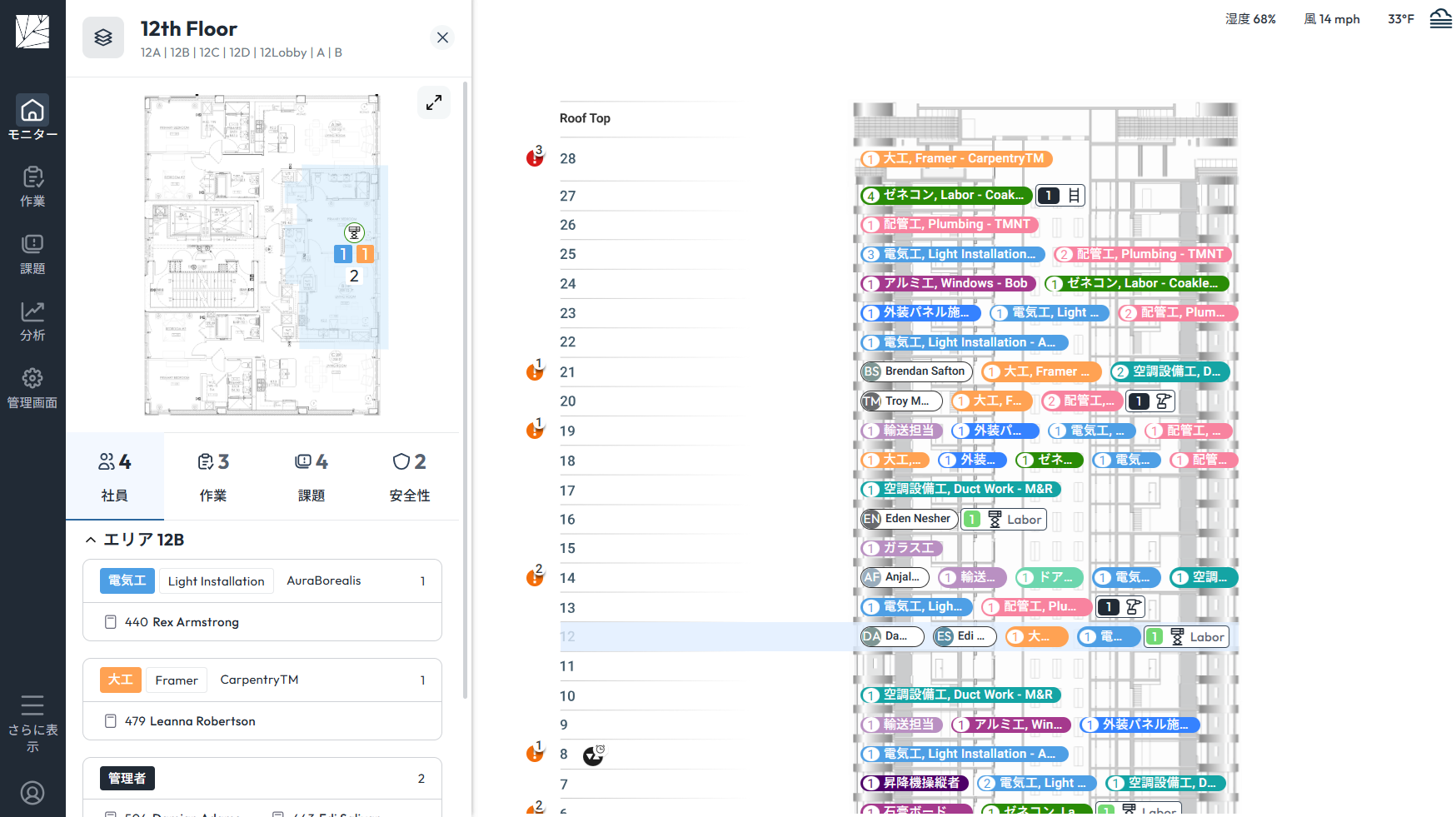Expand the floor plan to fullscreen
Viewport: 1456px width, 817px height.
[433, 102]
